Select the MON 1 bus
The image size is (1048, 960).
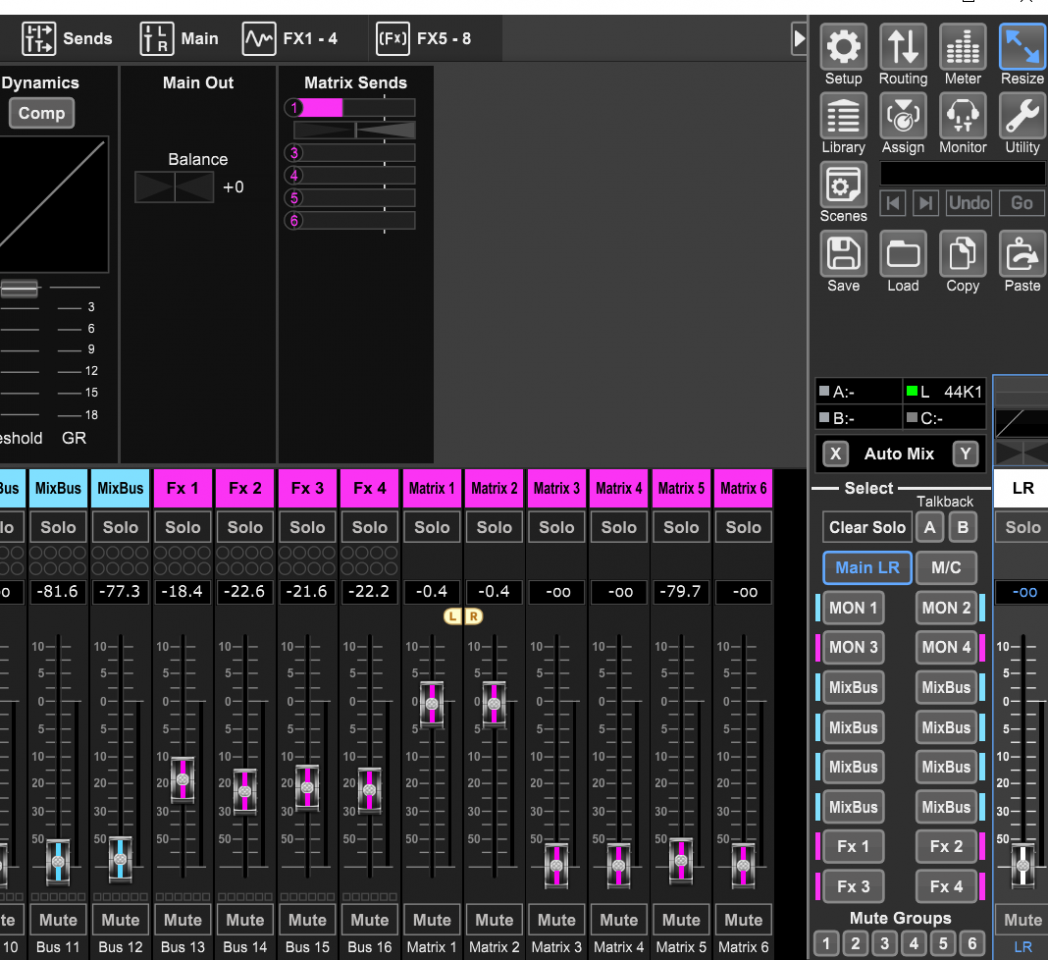(x=854, y=608)
